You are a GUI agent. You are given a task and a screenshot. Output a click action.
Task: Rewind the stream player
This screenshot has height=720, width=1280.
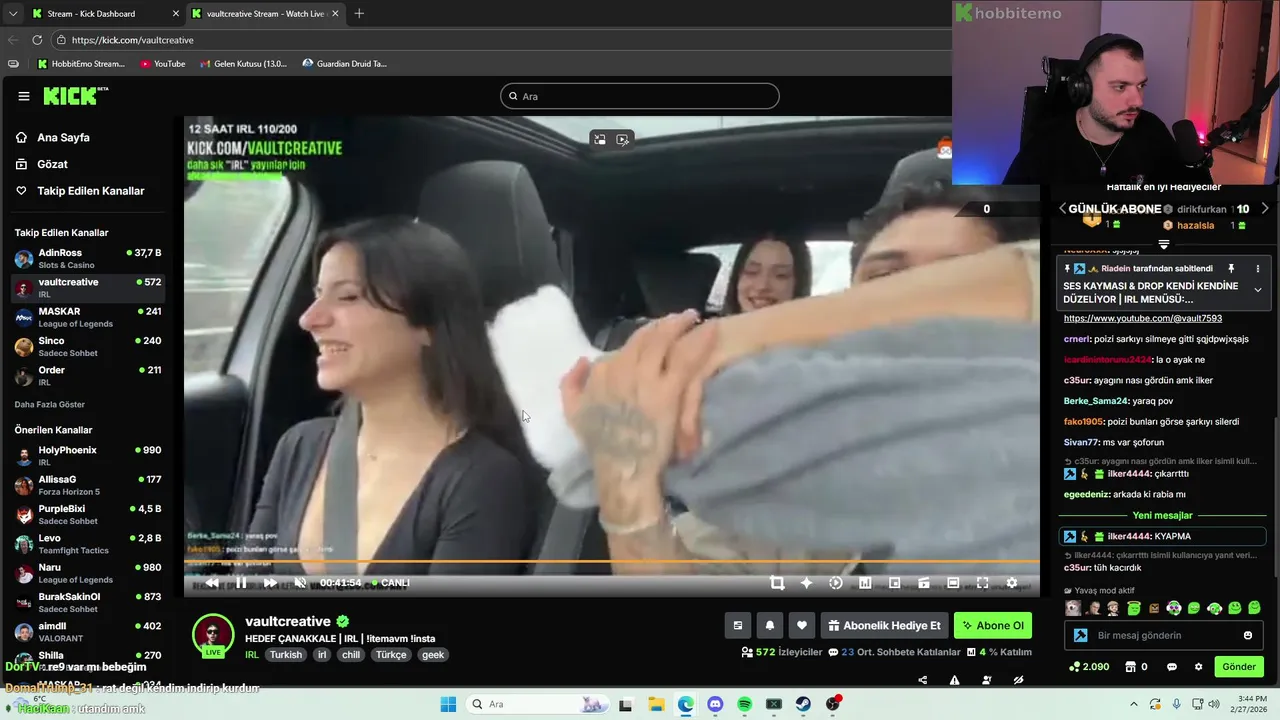(211, 583)
